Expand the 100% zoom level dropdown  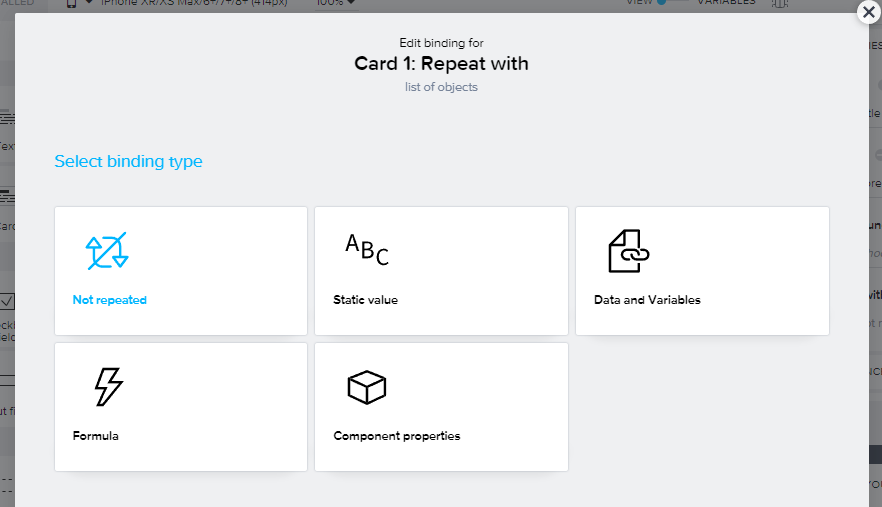click(x=336, y=3)
